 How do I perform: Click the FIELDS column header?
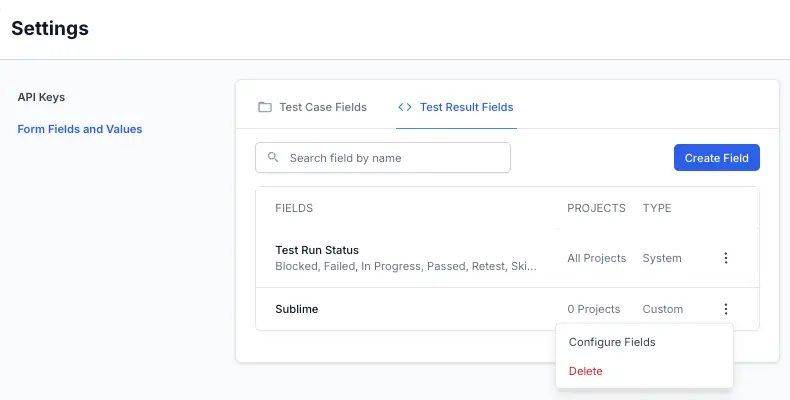294,208
